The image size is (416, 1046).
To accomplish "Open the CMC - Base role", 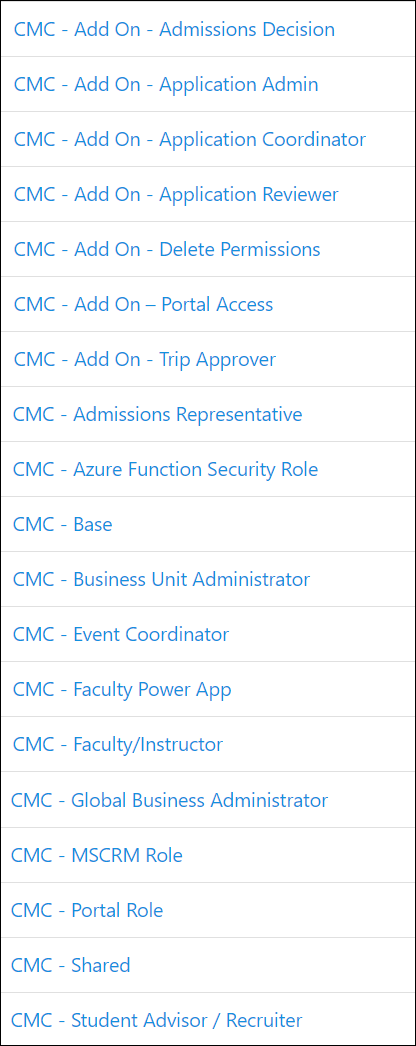I will [x=63, y=524].
